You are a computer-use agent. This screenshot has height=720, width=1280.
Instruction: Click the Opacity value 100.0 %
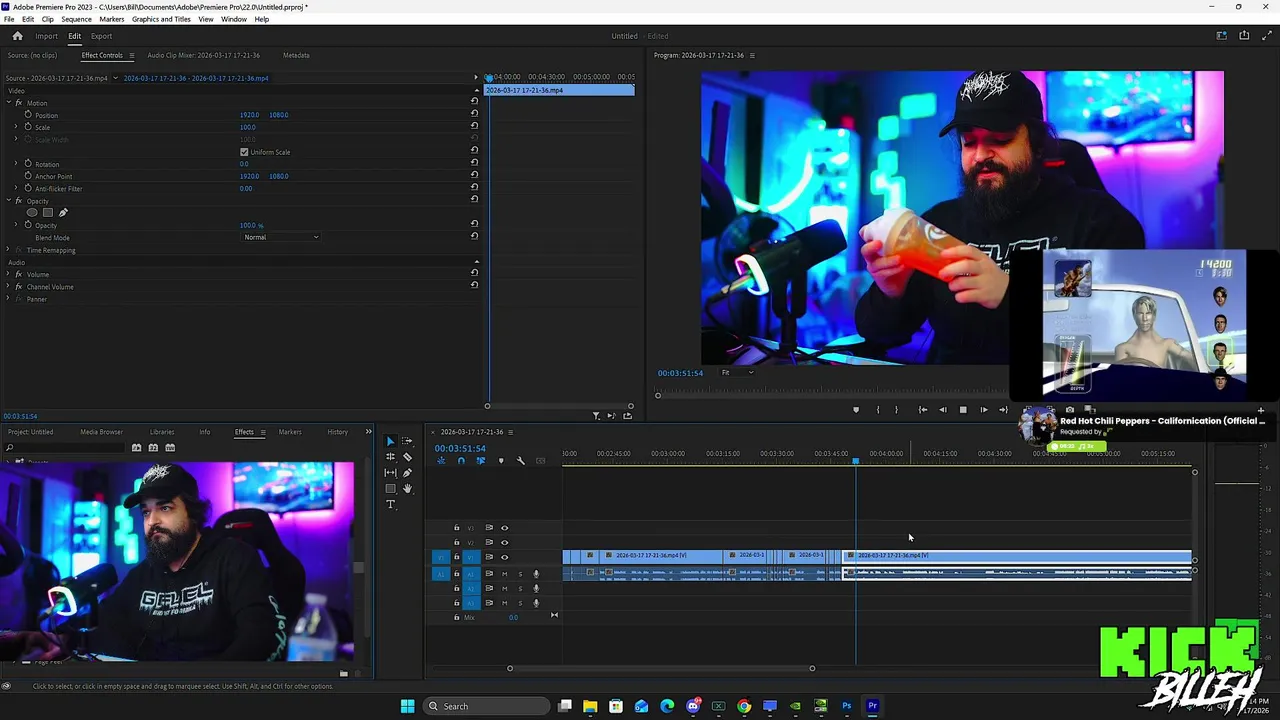[x=251, y=225]
